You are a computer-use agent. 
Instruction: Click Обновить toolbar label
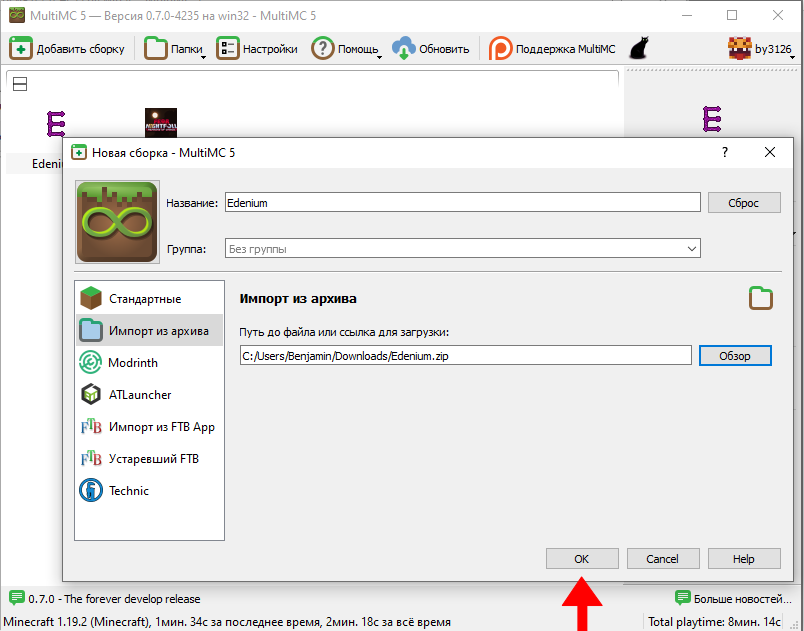[444, 49]
